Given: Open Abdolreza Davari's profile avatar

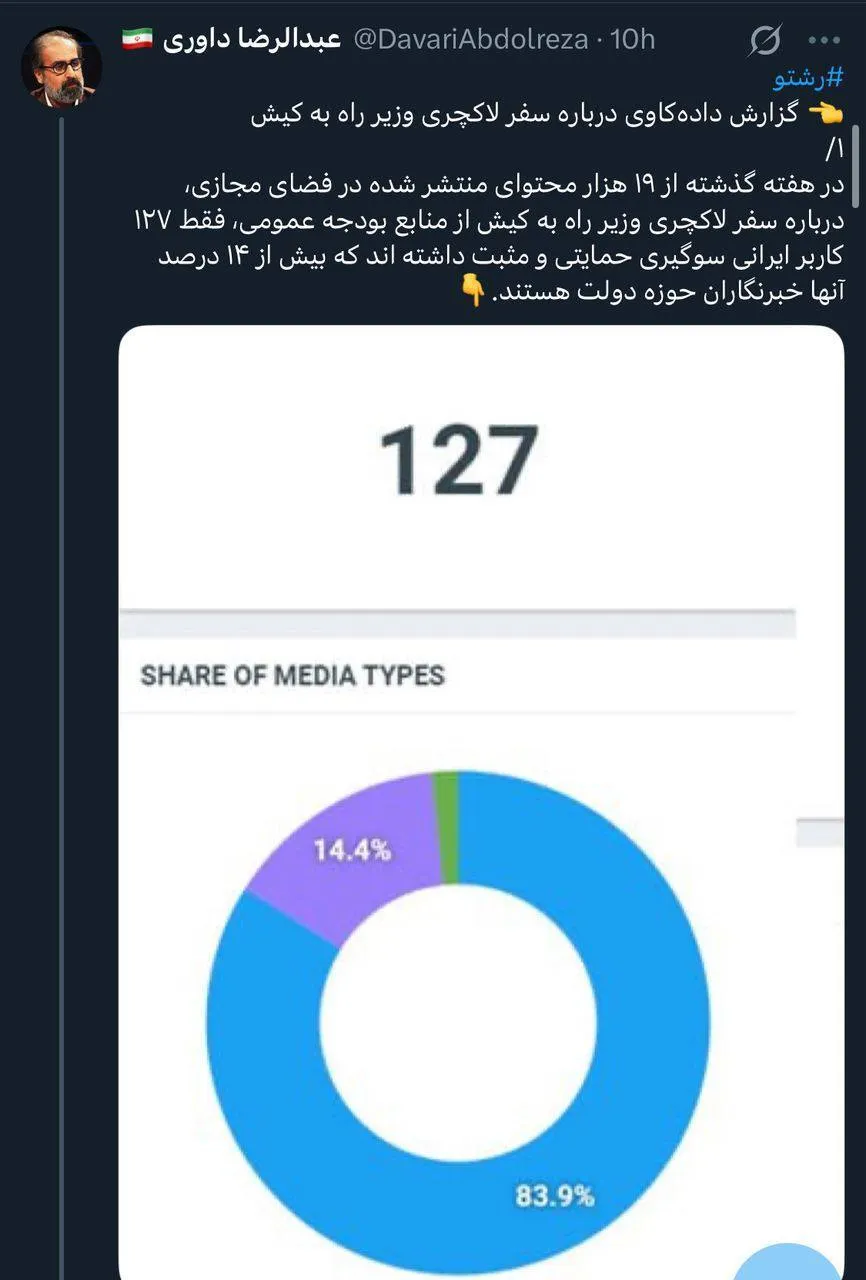Looking at the screenshot, I should click(61, 67).
